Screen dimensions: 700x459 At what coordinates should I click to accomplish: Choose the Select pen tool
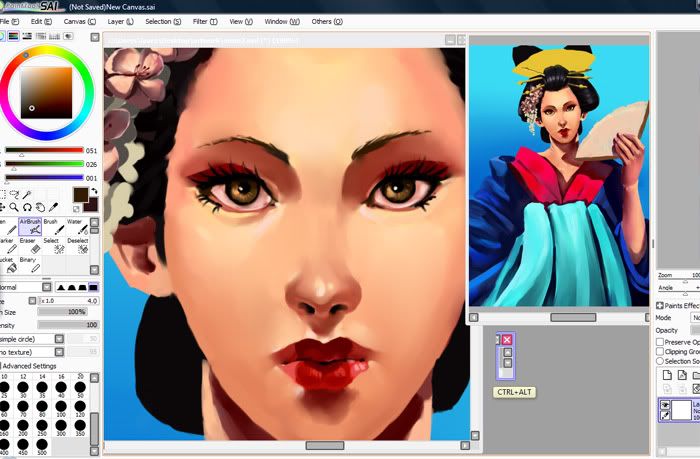(54, 246)
